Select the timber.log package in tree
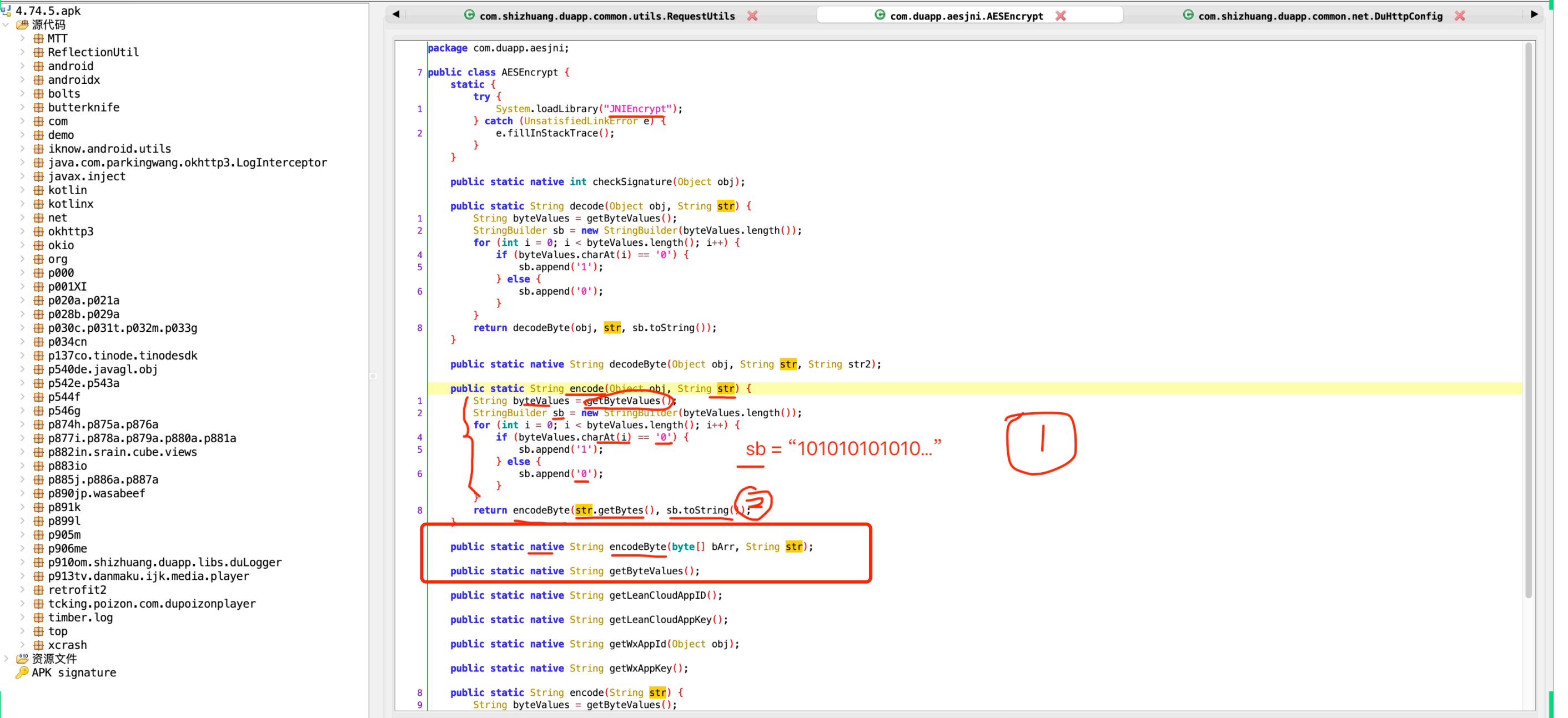The width and height of the screenshot is (1568, 718). point(81,617)
